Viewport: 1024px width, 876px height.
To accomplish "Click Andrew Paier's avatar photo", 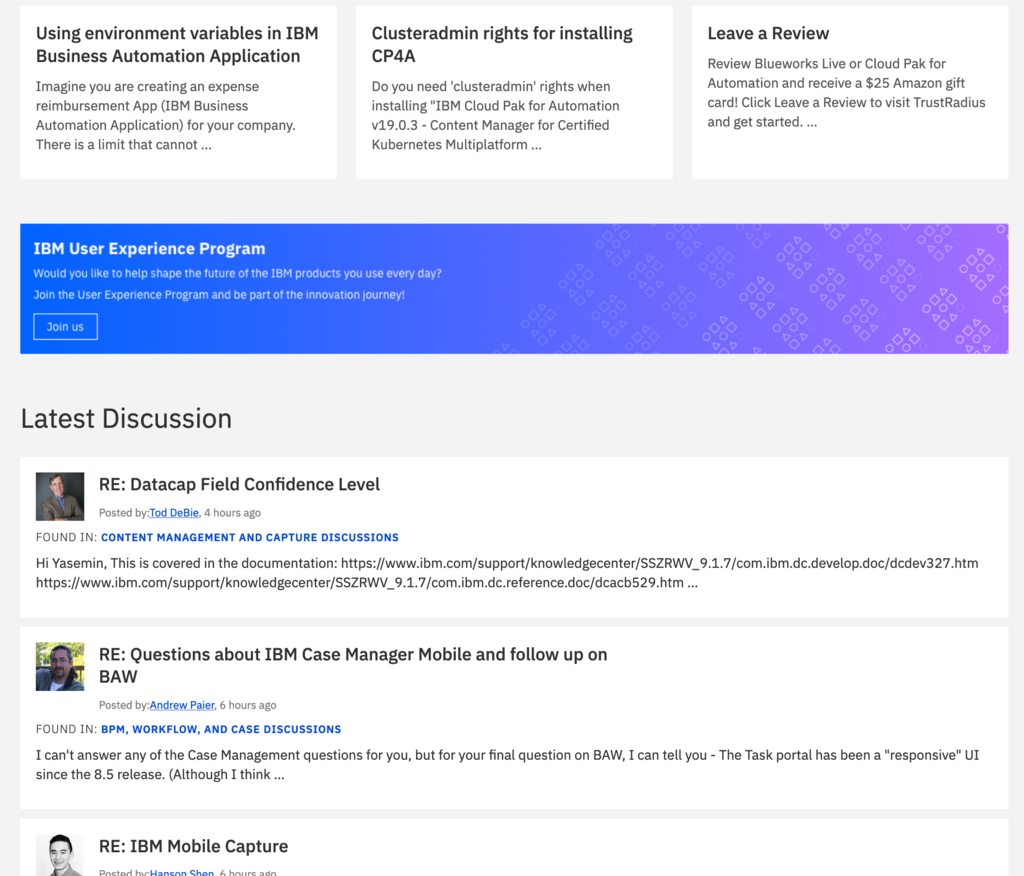I will (60, 666).
